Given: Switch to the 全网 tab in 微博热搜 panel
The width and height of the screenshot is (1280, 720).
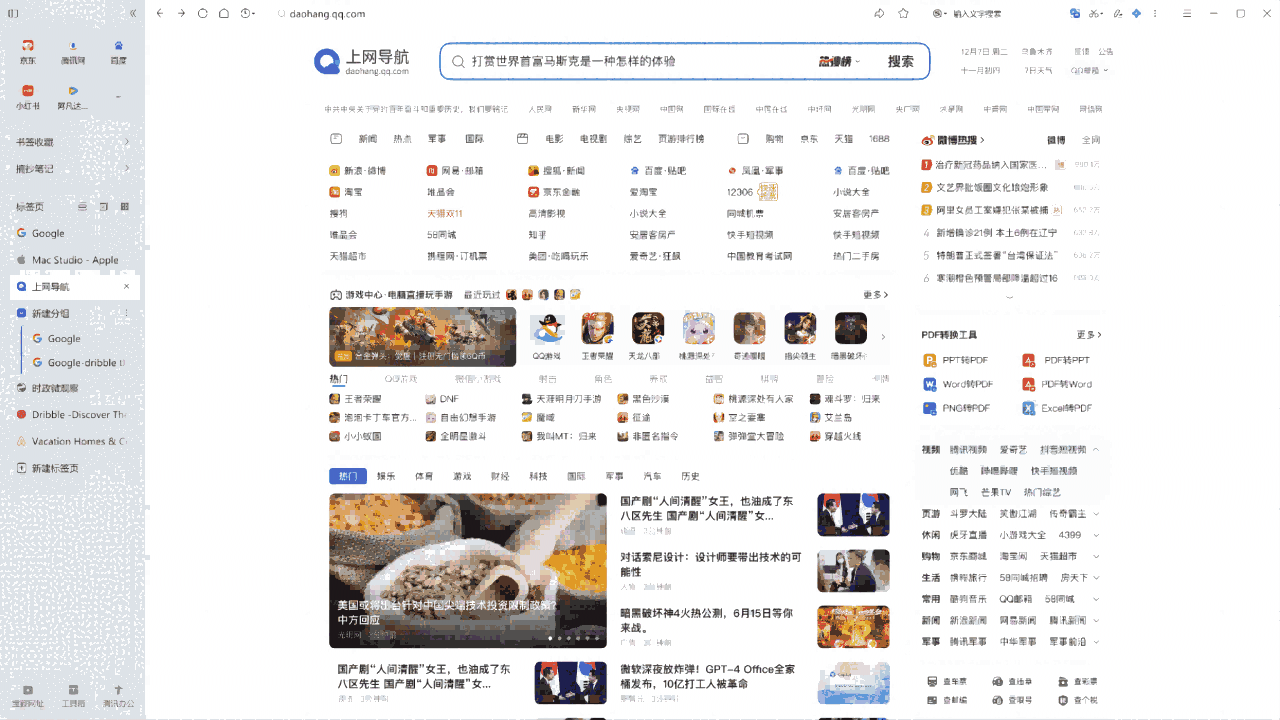Looking at the screenshot, I should pyautogui.click(x=1089, y=139).
